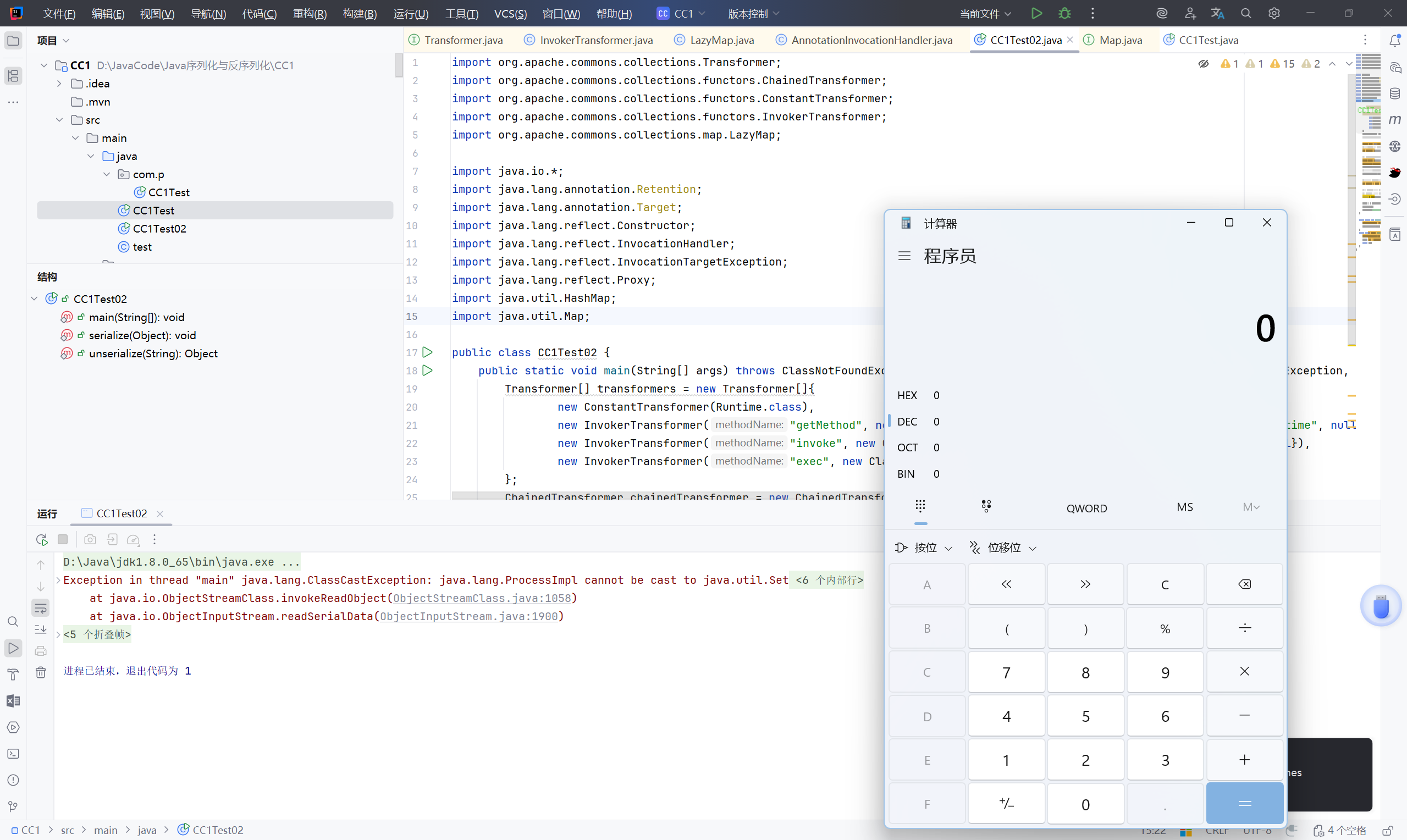Click the Debug bug icon

(x=1064, y=13)
